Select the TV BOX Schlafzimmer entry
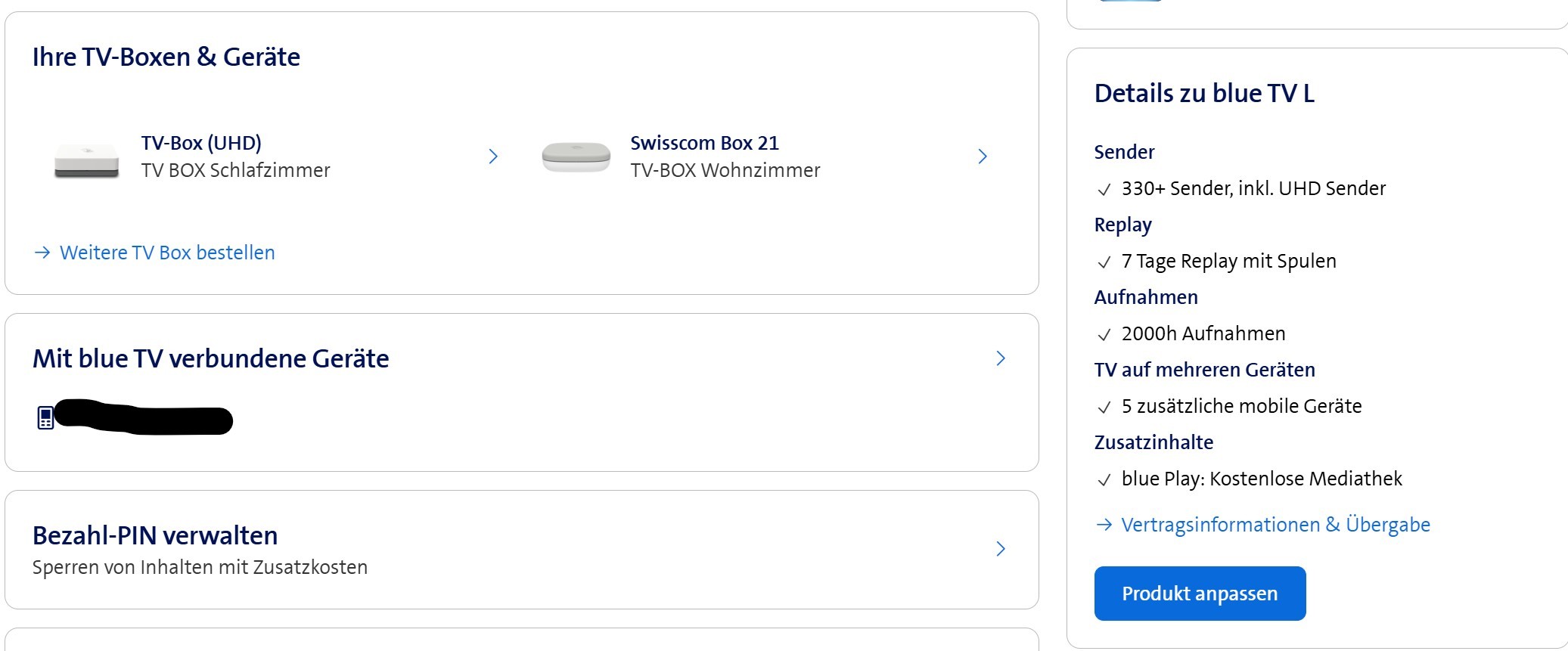This screenshot has height=651, width=1568. pos(235,171)
